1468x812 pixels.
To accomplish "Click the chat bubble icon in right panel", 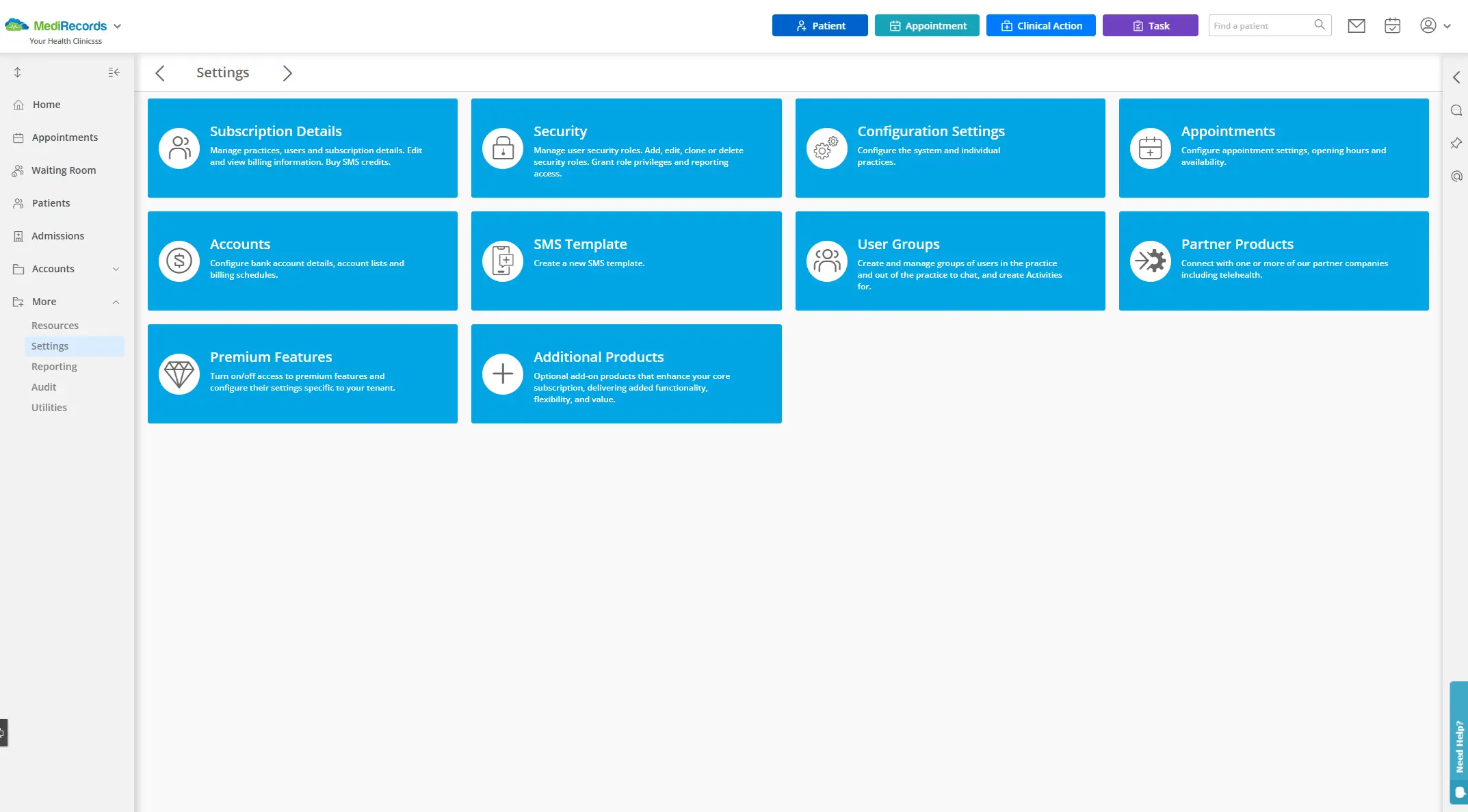I will 1456,111.
